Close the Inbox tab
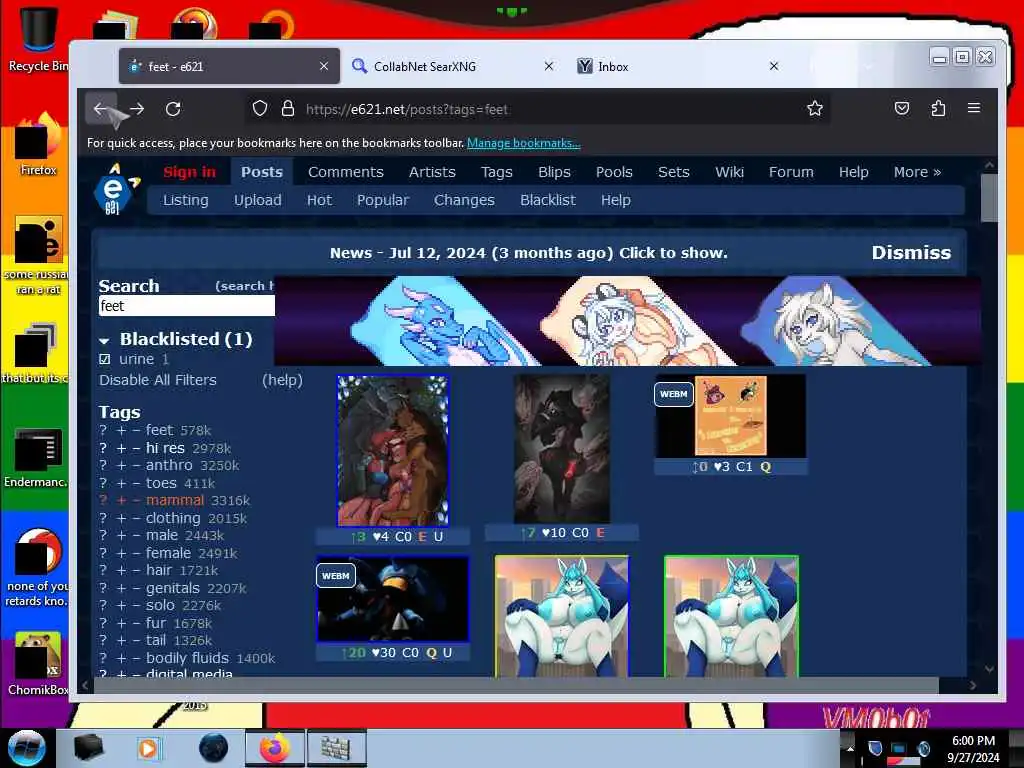1024x768 pixels. click(x=774, y=66)
